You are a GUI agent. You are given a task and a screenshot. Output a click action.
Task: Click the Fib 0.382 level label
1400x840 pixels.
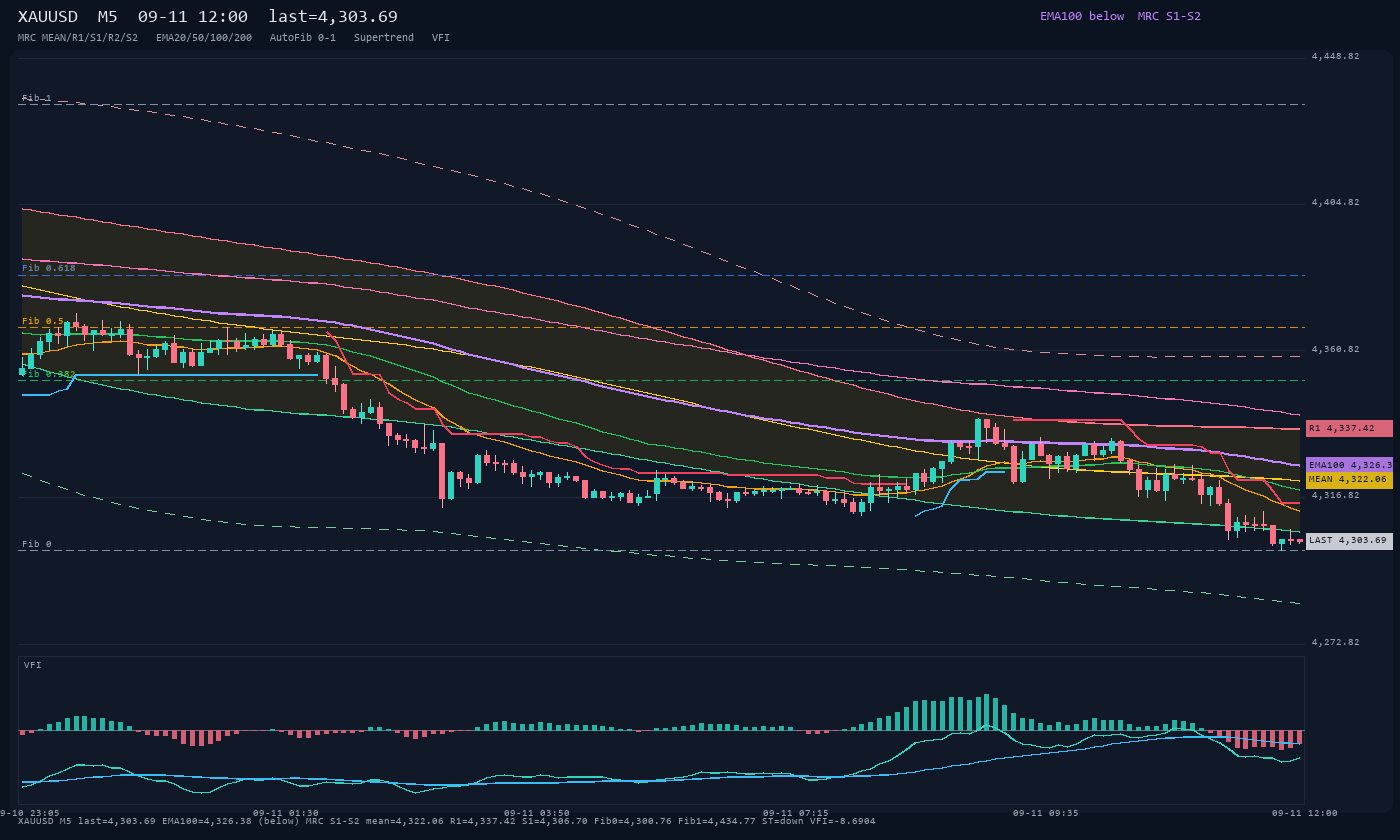[49, 374]
